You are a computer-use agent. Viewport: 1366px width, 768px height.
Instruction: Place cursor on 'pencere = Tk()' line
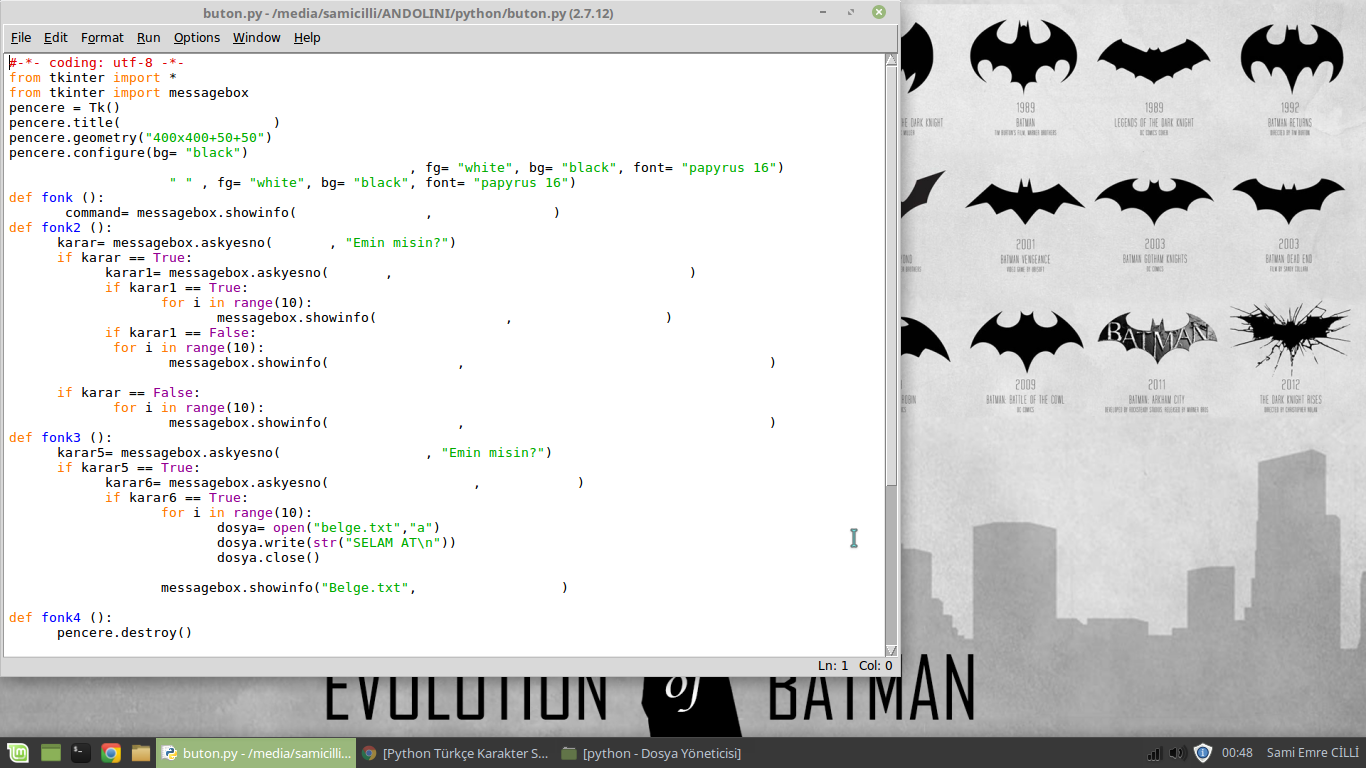[64, 107]
